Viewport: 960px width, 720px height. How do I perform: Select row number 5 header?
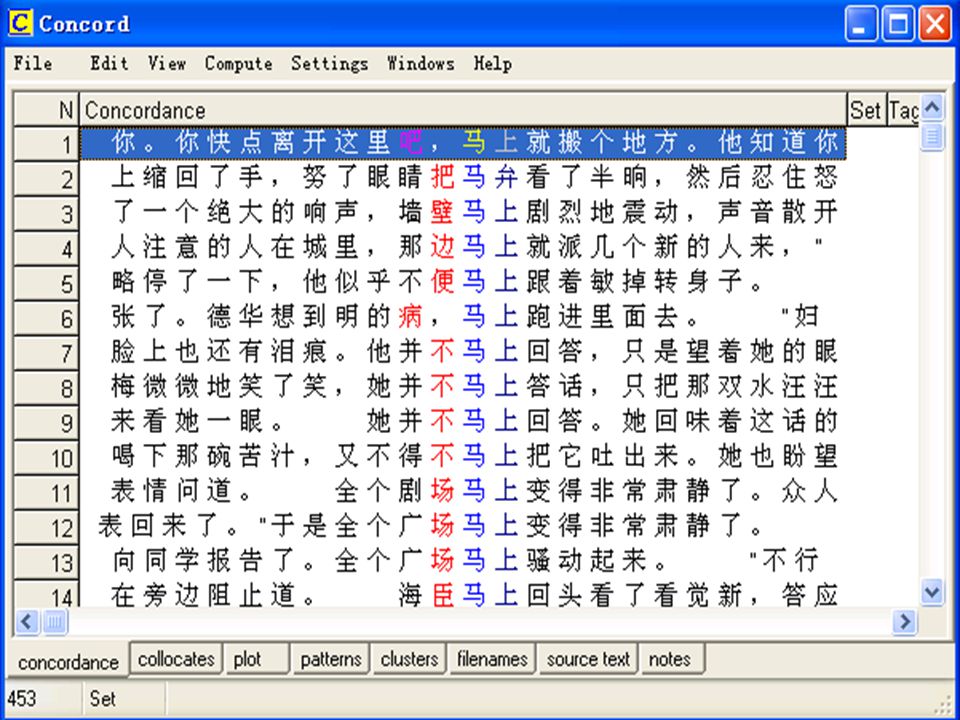[46, 283]
